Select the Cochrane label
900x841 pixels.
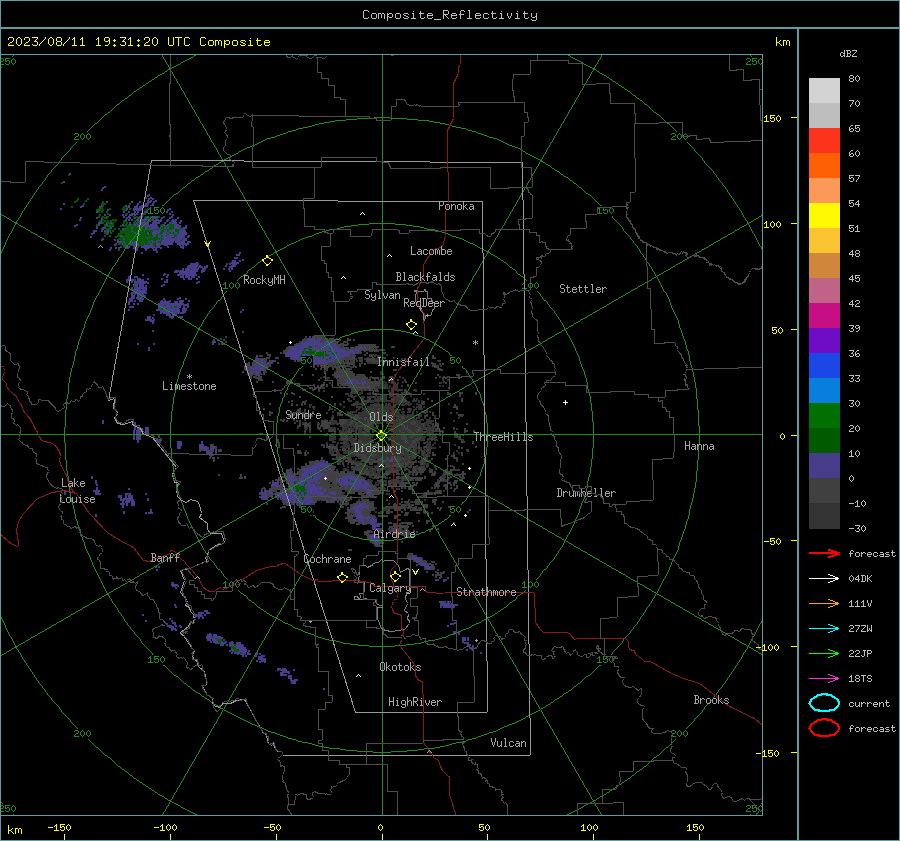(327, 559)
